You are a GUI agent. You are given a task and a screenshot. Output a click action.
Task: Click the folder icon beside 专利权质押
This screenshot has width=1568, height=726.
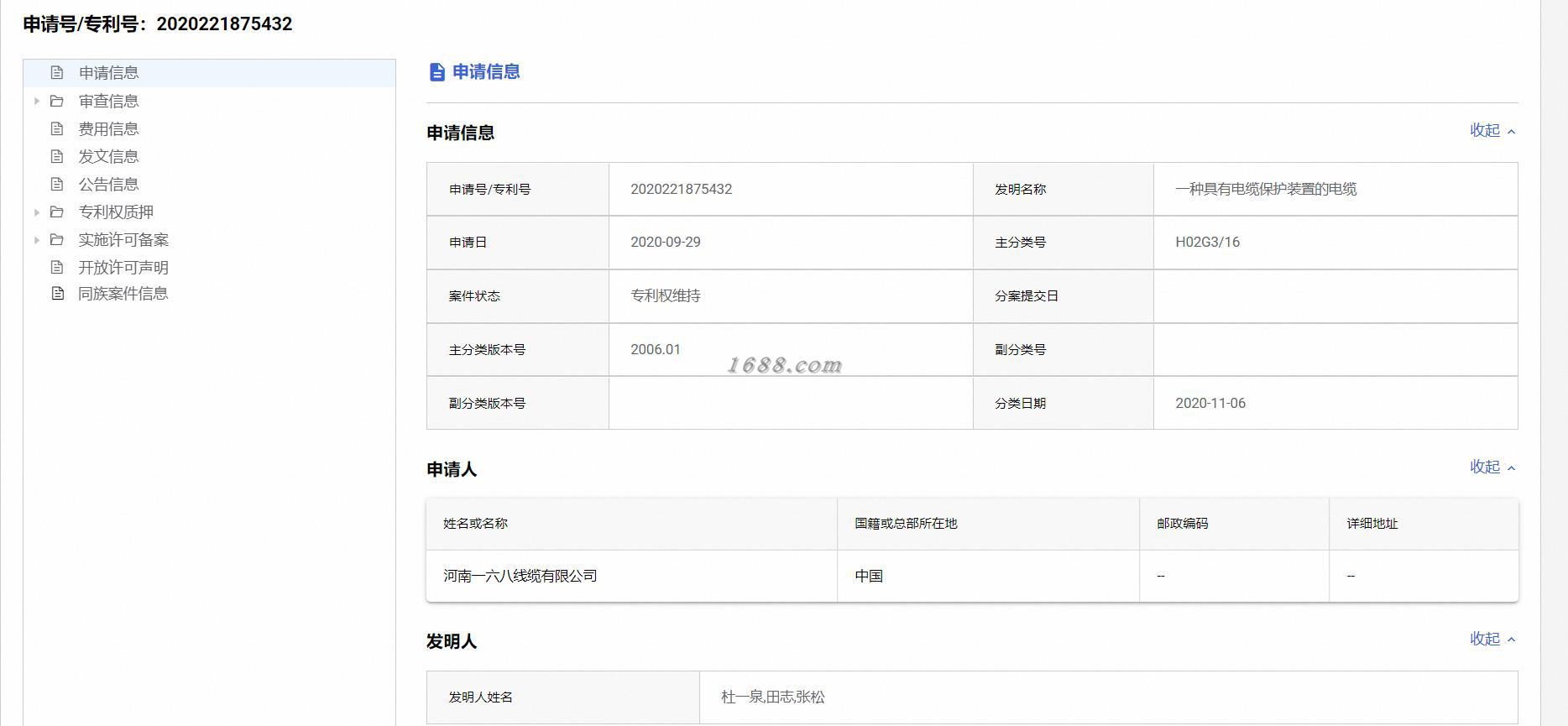57,212
